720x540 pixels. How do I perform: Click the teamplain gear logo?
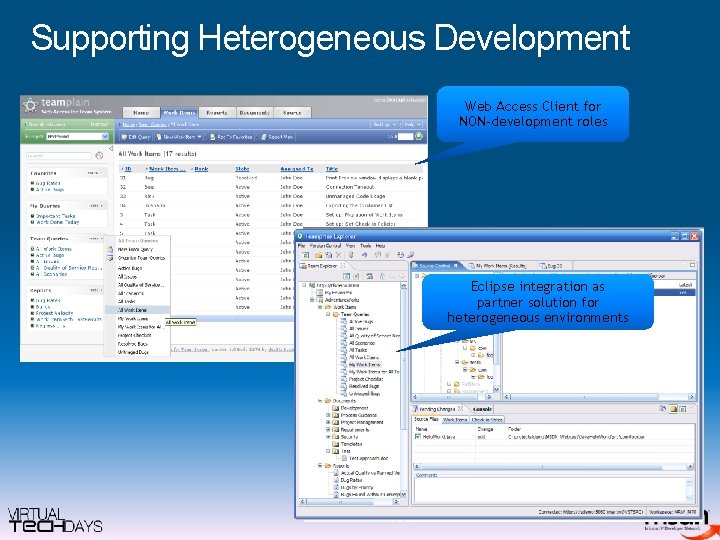[x=30, y=105]
